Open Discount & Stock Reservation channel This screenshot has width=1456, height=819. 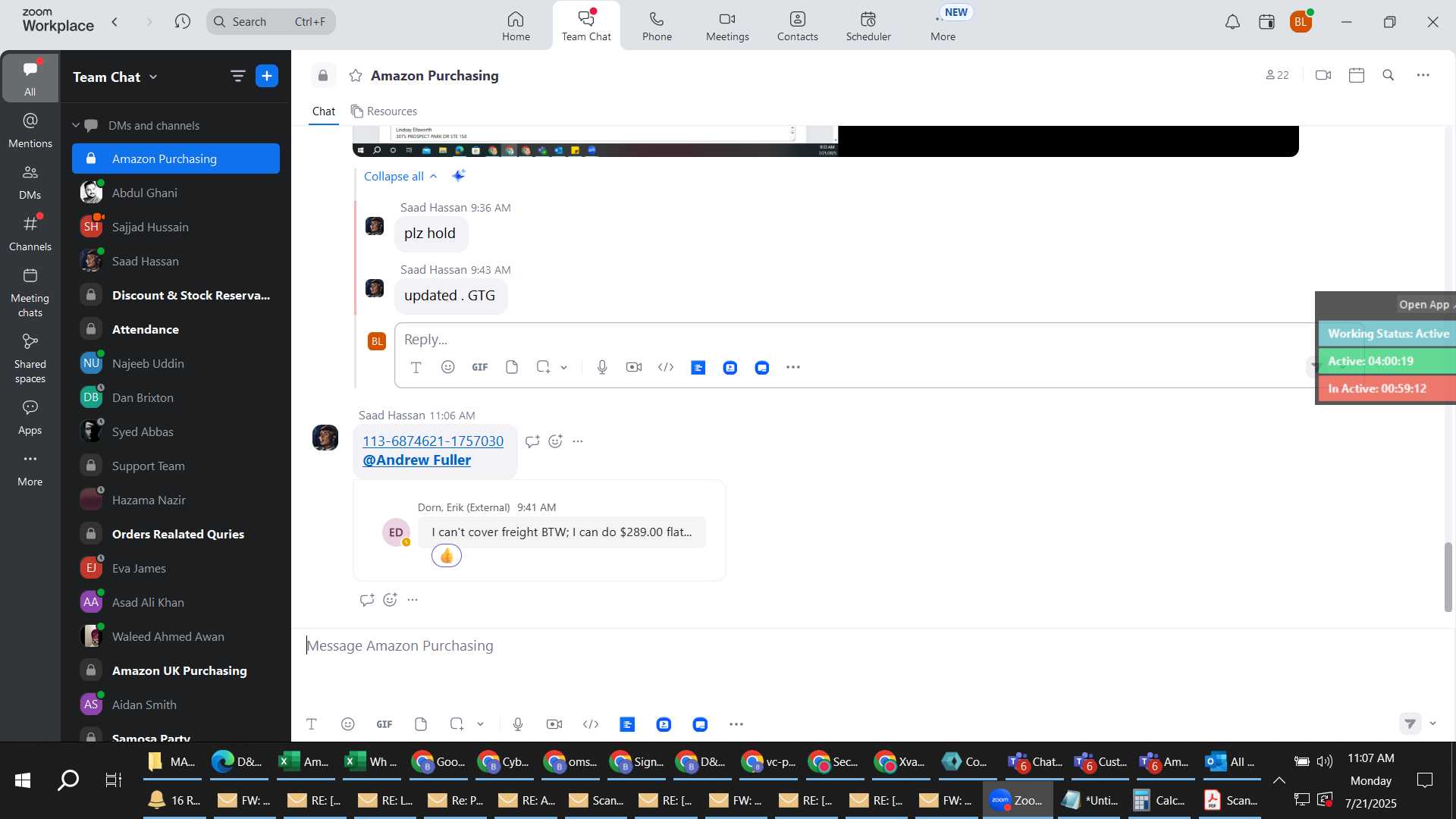click(x=176, y=295)
